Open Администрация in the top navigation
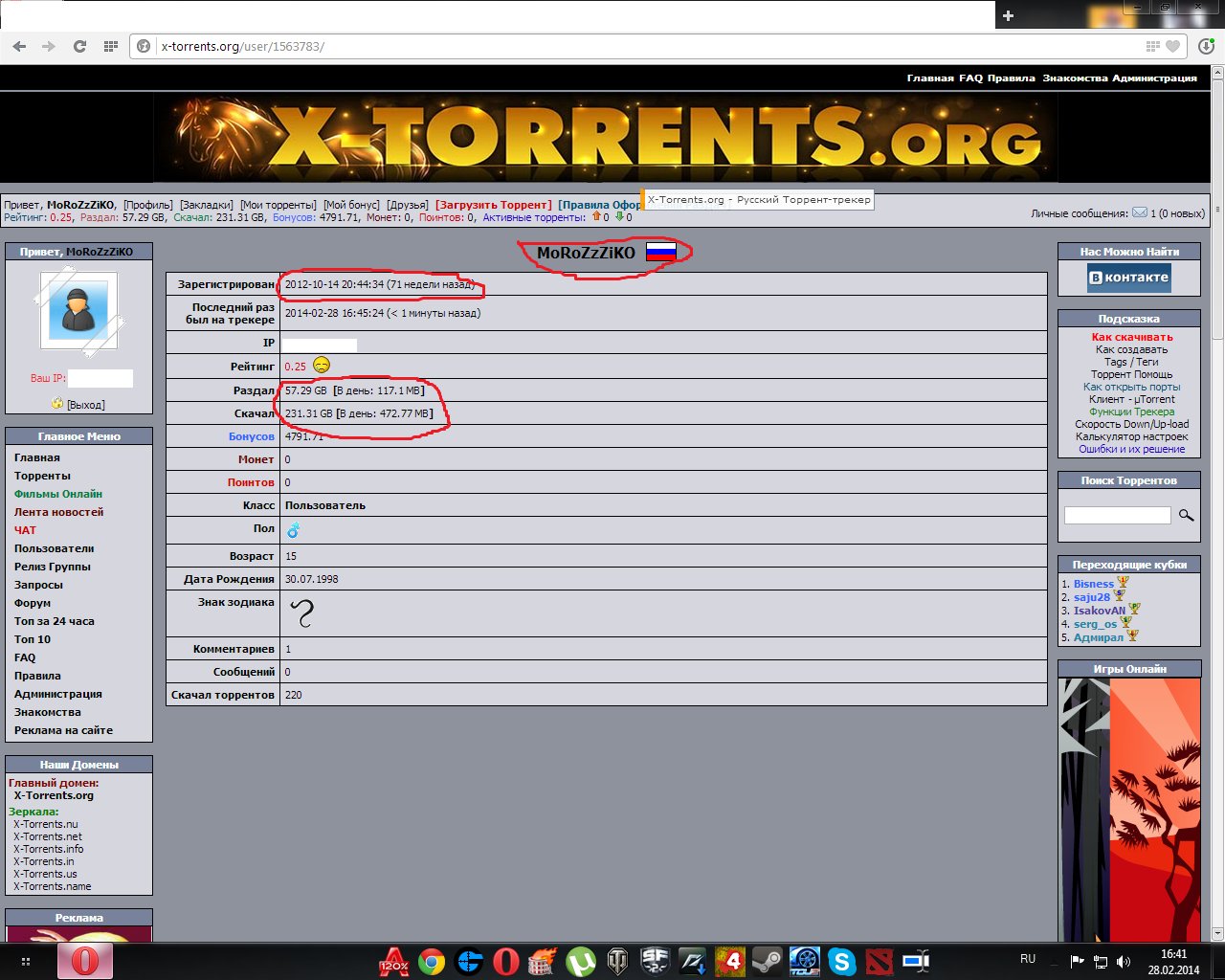This screenshot has width=1225, height=980. pyautogui.click(x=1154, y=78)
